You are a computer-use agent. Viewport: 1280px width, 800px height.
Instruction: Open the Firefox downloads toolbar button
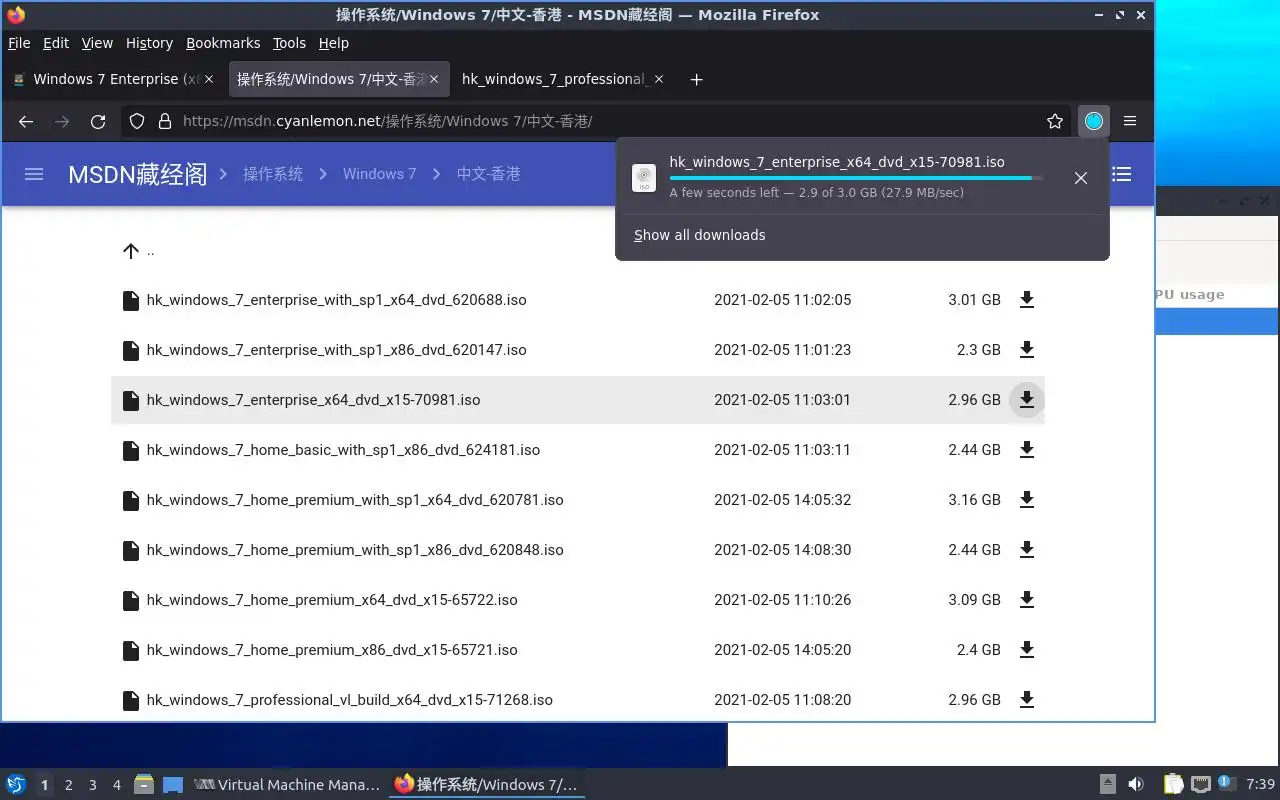point(1094,121)
